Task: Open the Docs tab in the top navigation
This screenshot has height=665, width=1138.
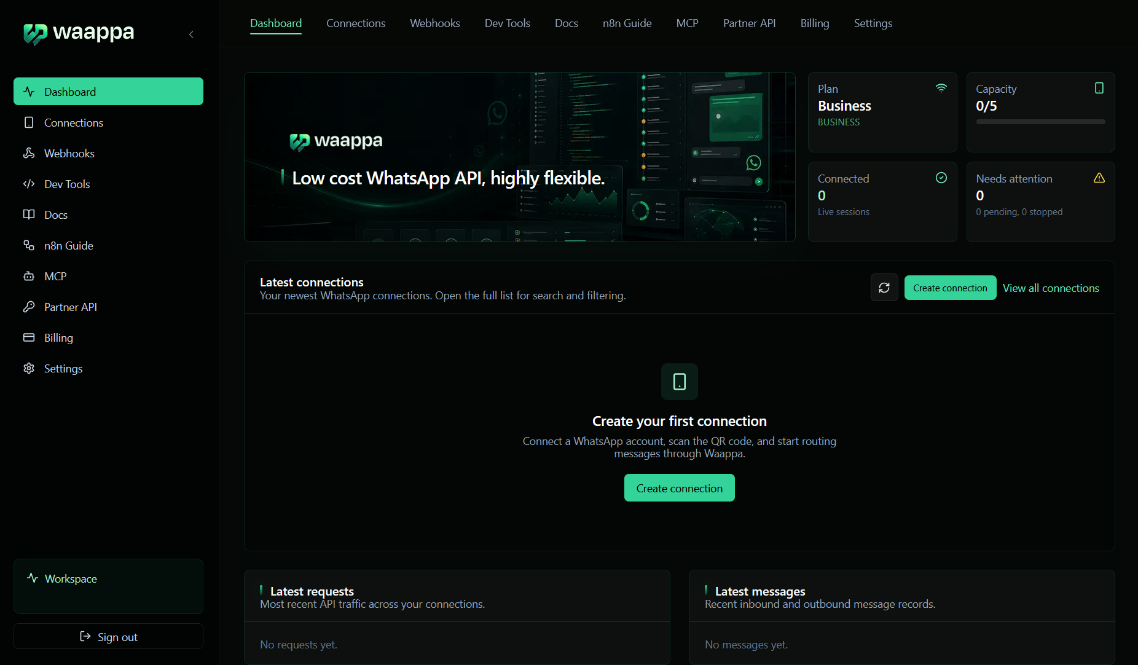Action: coord(566,23)
